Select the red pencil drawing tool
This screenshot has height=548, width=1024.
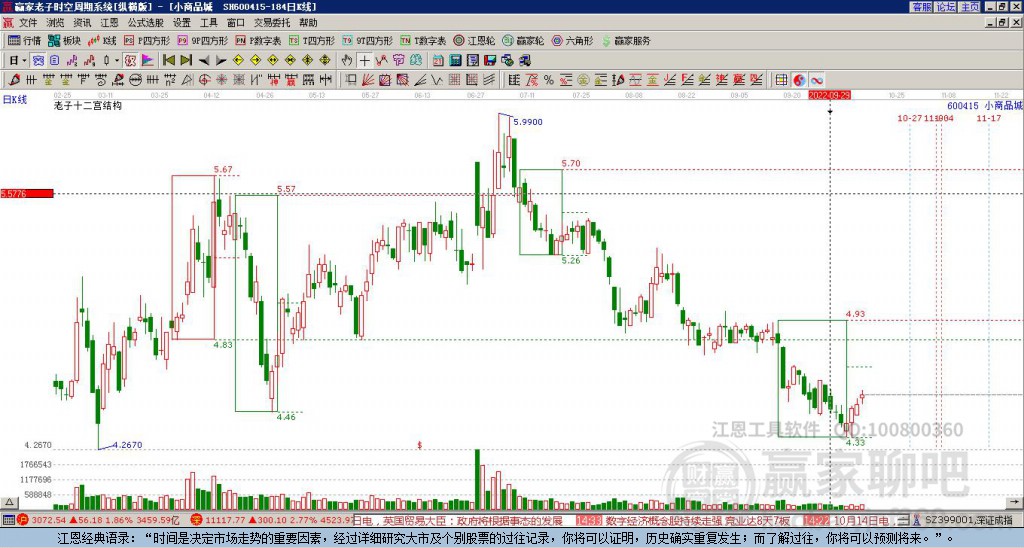14,80
